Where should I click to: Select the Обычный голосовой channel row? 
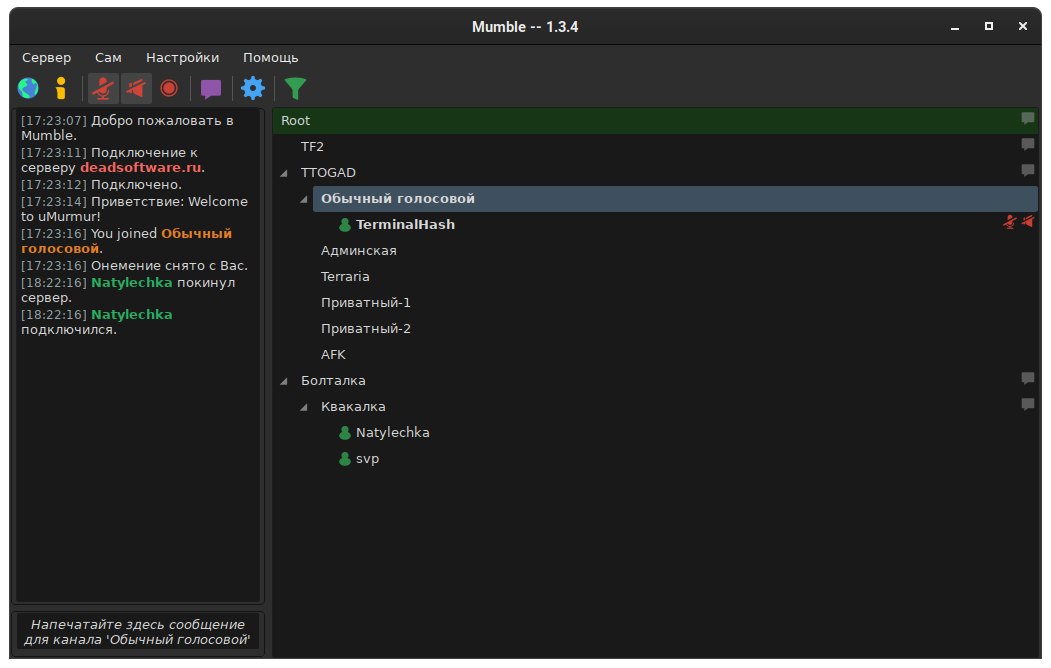point(675,199)
